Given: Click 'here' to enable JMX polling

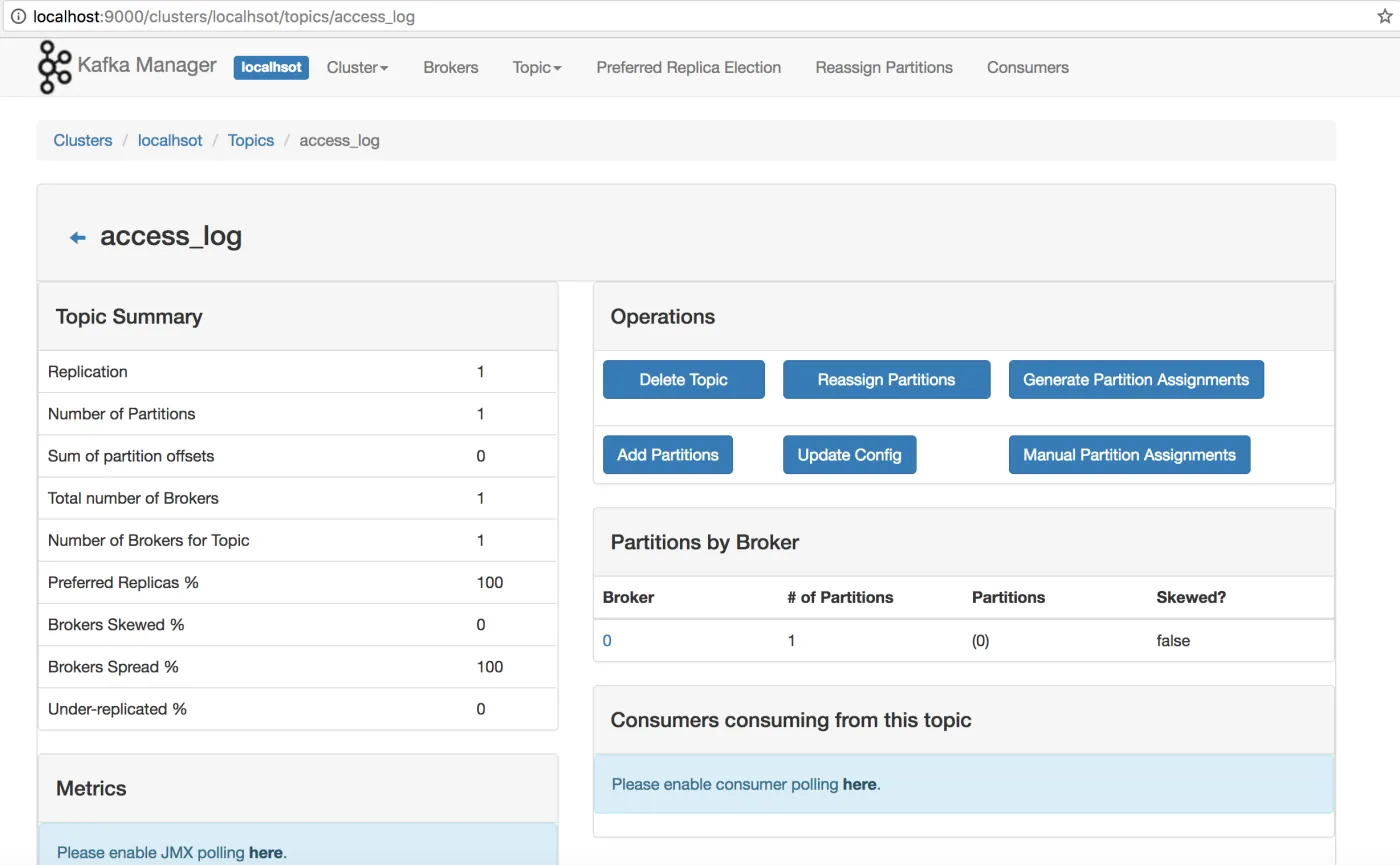Looking at the screenshot, I should click(266, 853).
